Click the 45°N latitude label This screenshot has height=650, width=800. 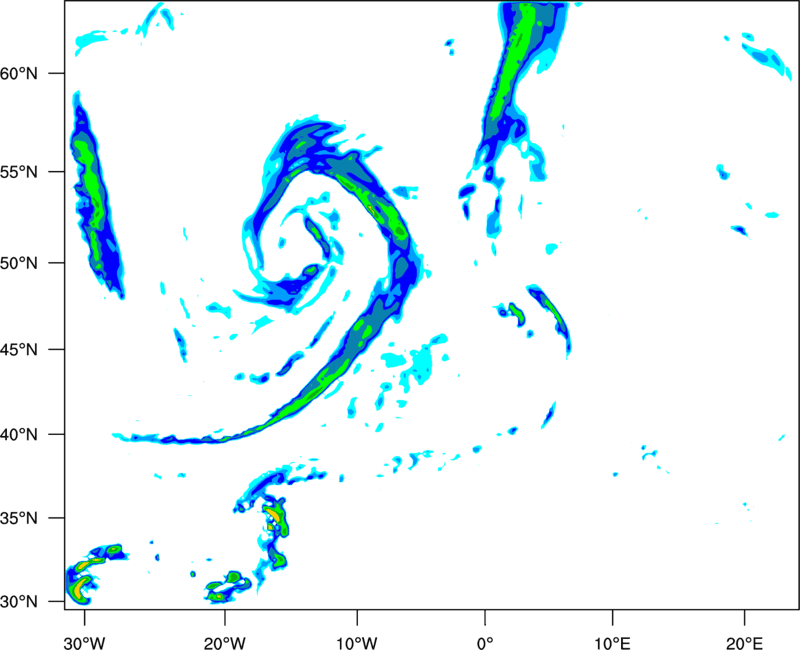tap(19, 350)
